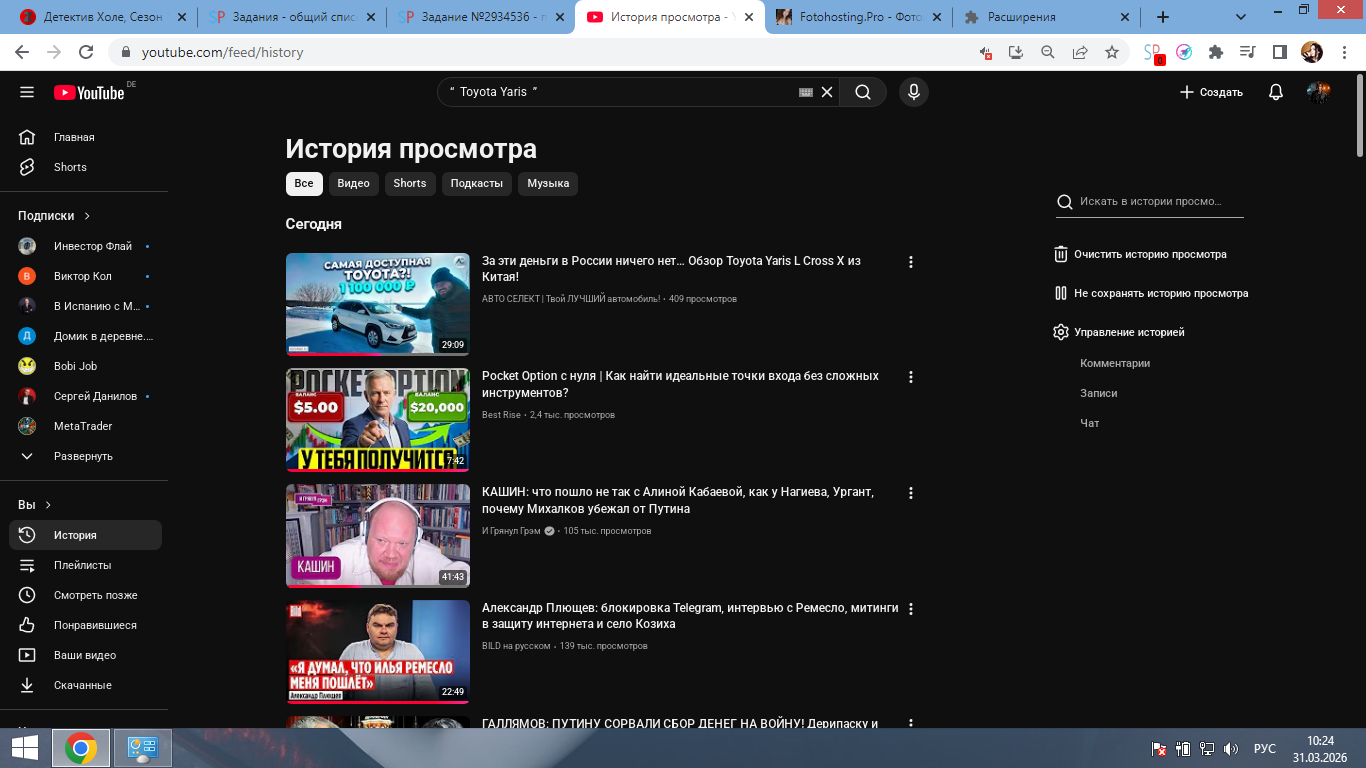Select the Музыка filter chip
1366x768 pixels.
(x=548, y=184)
